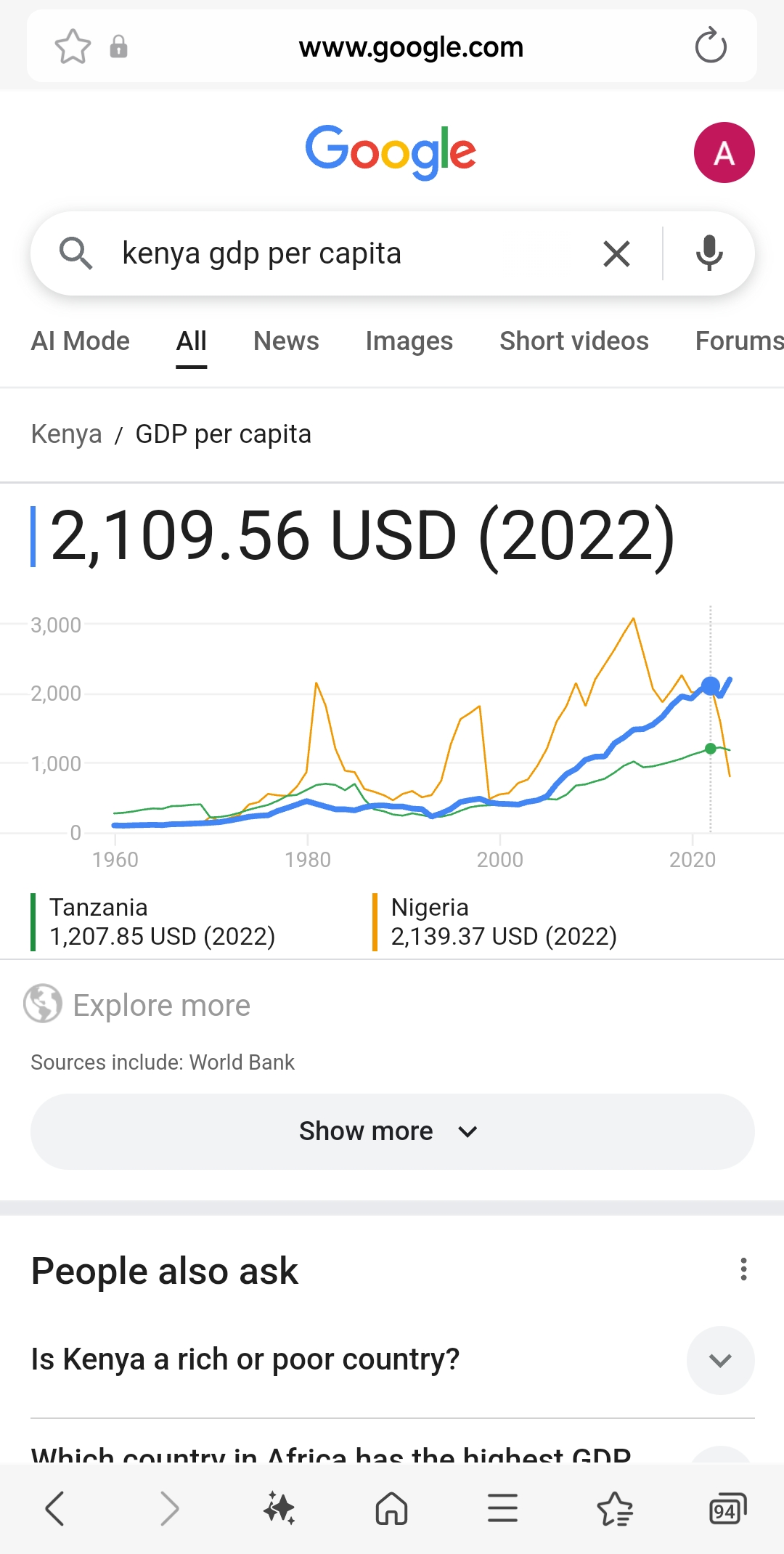Open the browser hamburger menu

pos(502,1509)
